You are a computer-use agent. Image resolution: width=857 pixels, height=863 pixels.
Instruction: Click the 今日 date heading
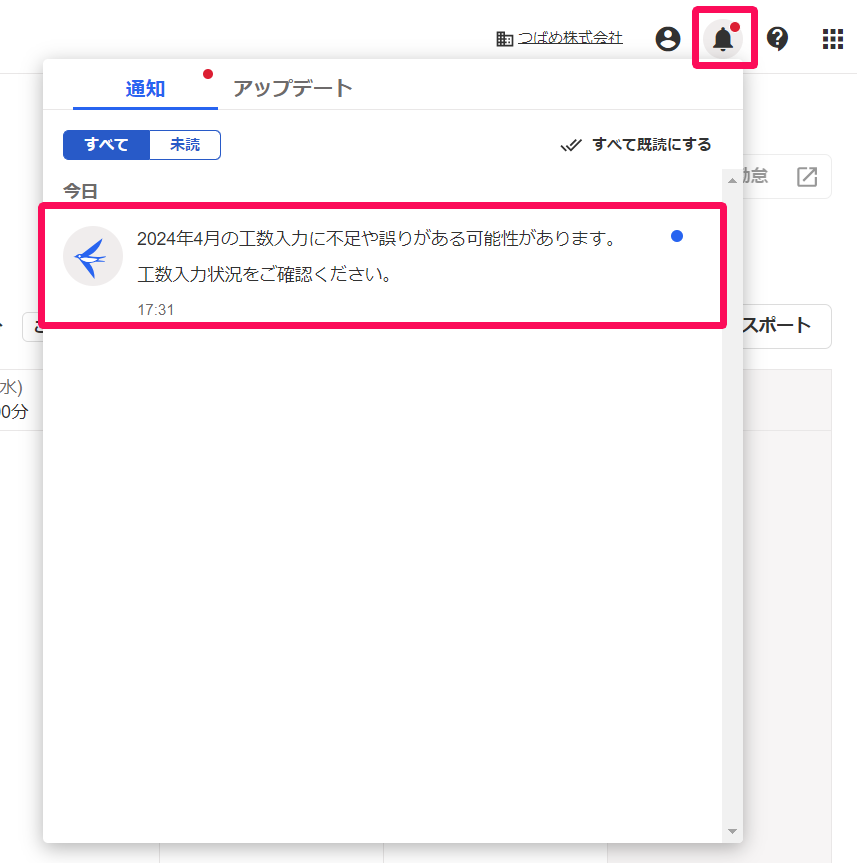tap(80, 191)
